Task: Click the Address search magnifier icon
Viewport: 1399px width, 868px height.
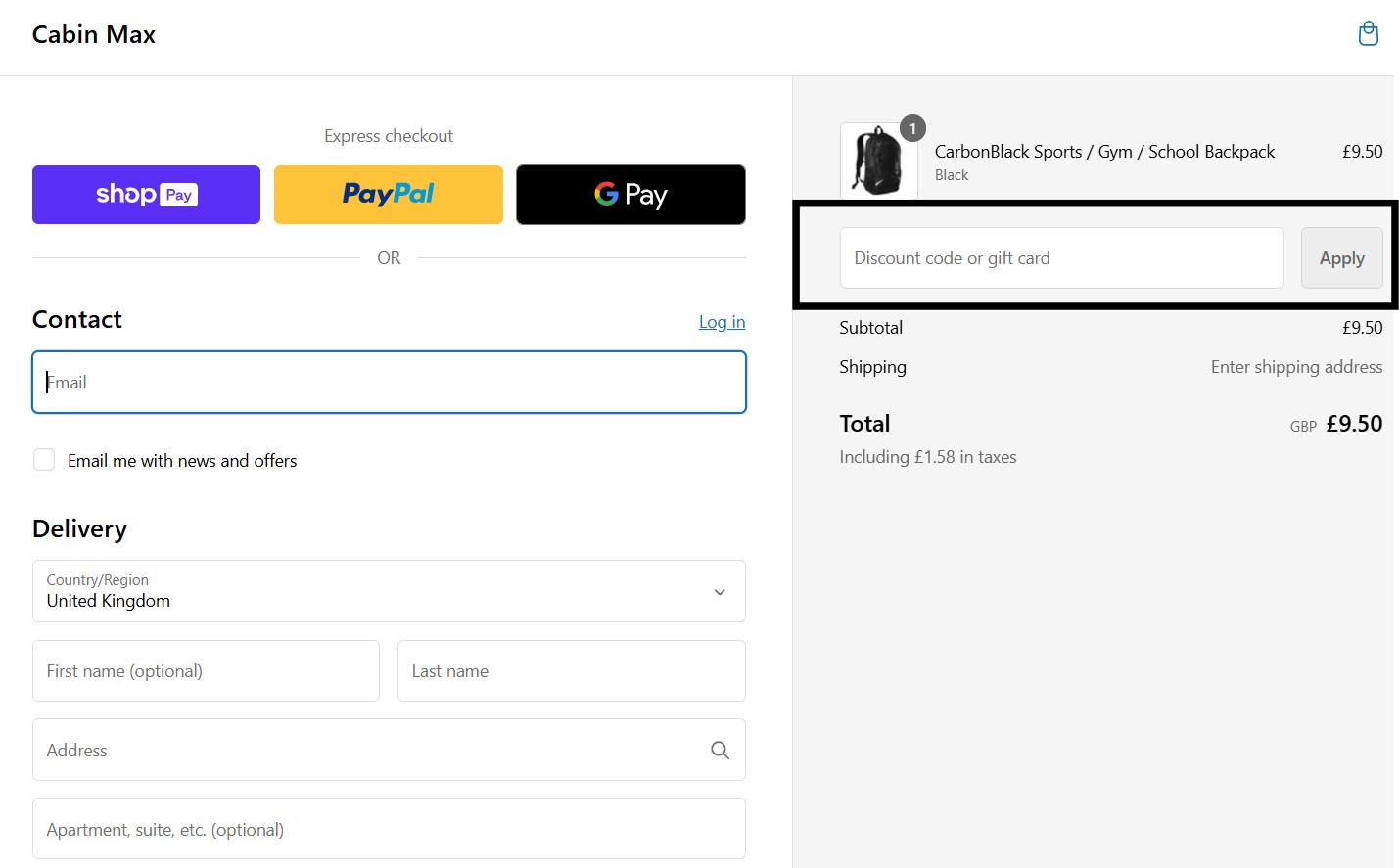Action: (720, 751)
